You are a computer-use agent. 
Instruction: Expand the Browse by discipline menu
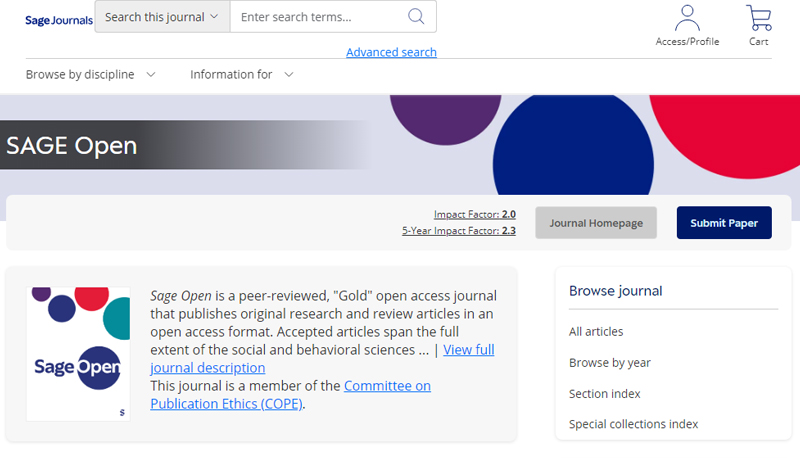(90, 74)
